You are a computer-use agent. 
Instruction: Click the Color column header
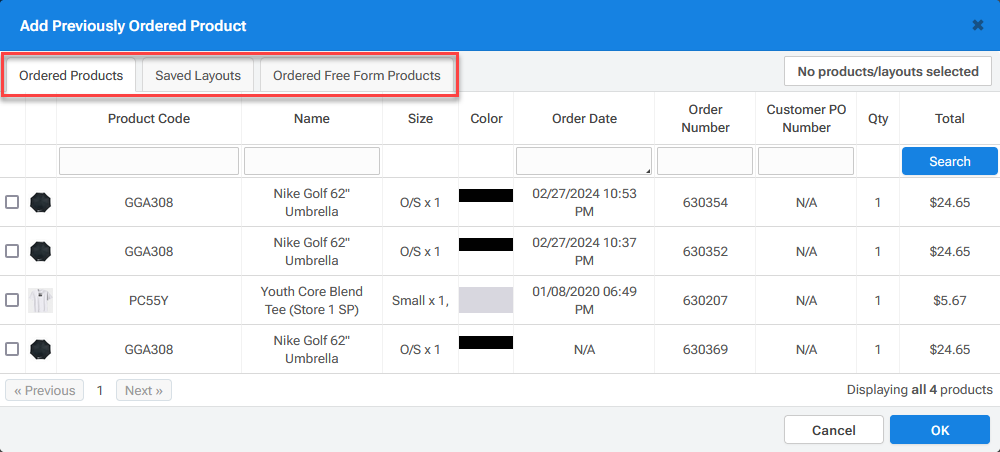point(486,119)
